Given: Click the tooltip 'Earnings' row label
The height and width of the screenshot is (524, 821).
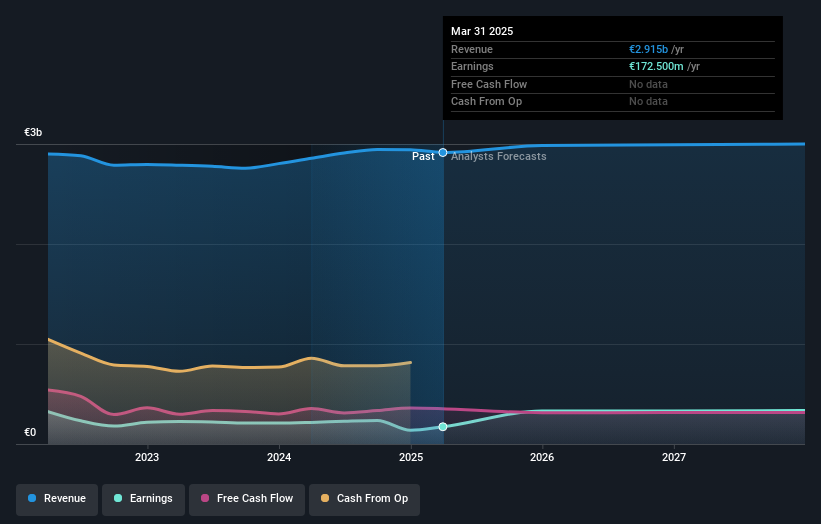Looking at the screenshot, I should tap(472, 66).
